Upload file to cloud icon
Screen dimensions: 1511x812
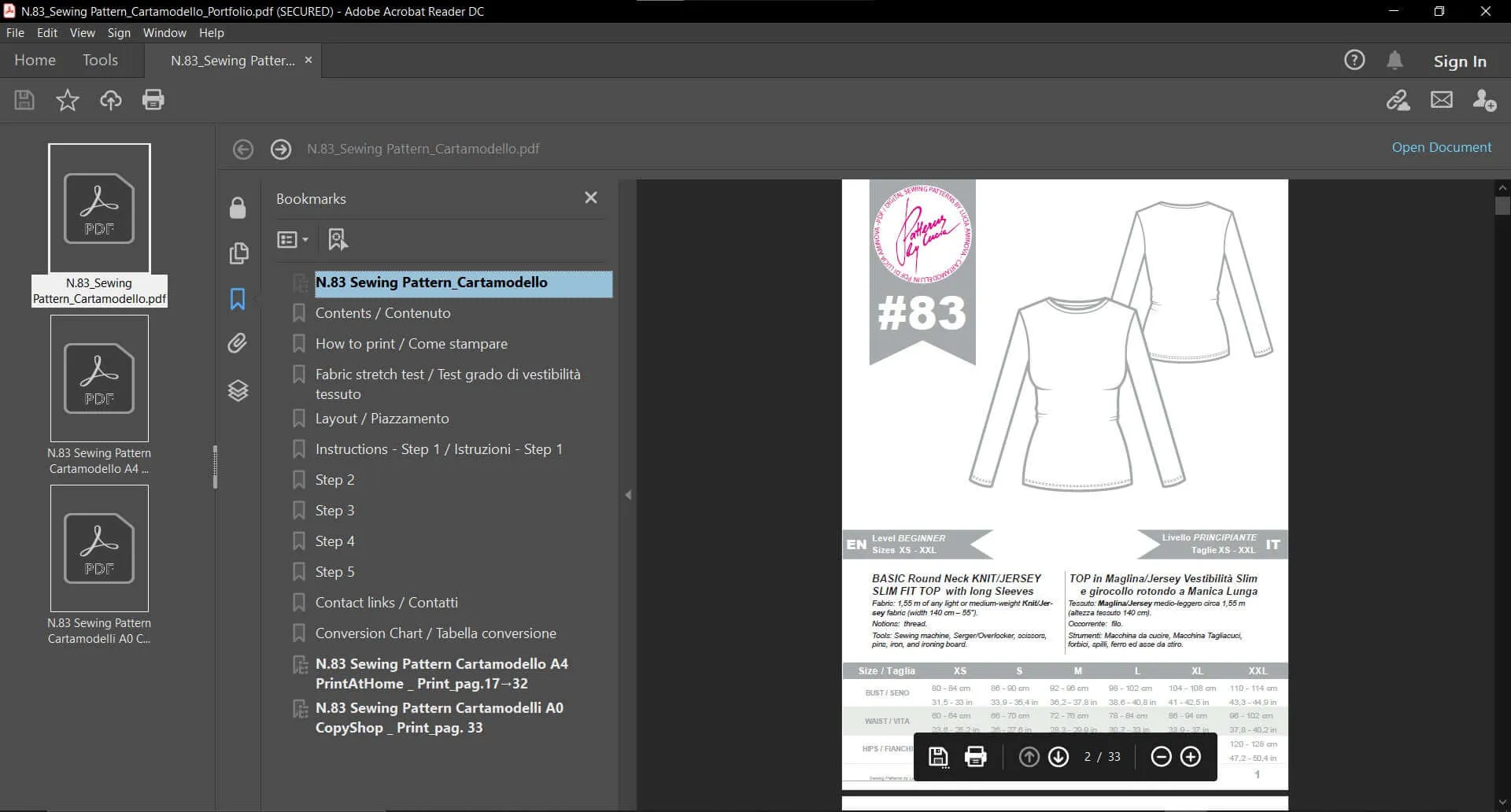[111, 100]
